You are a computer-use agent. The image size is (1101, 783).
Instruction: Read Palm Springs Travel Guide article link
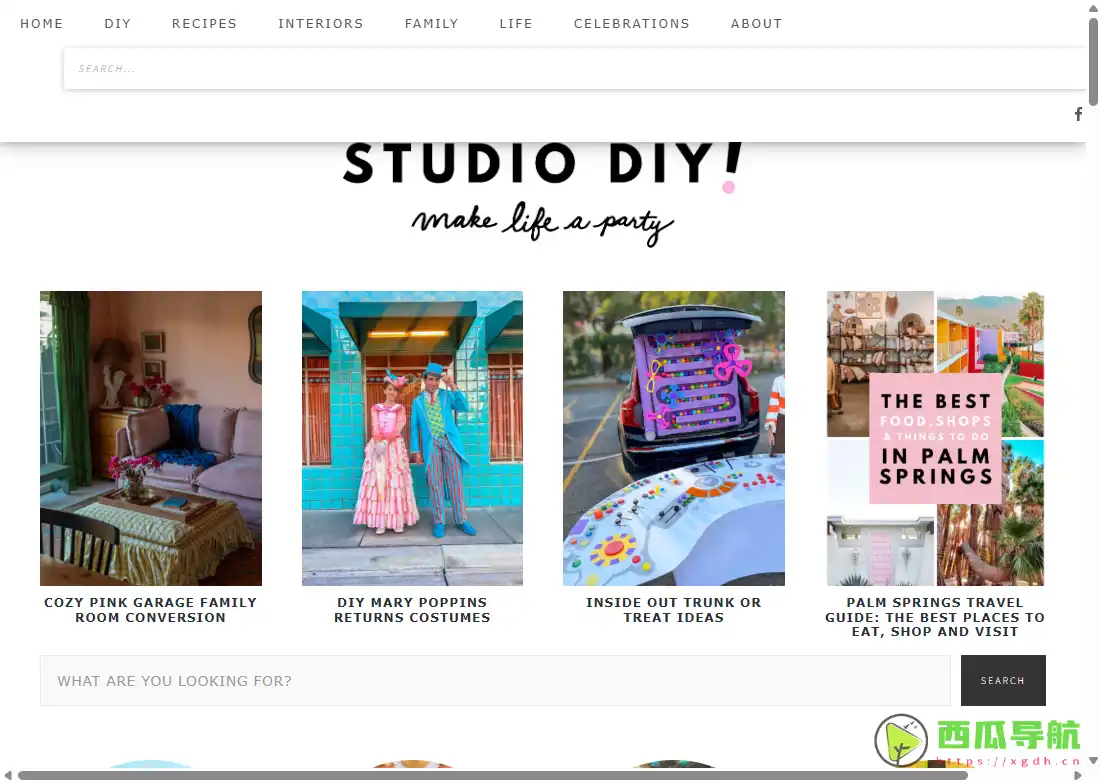point(935,617)
